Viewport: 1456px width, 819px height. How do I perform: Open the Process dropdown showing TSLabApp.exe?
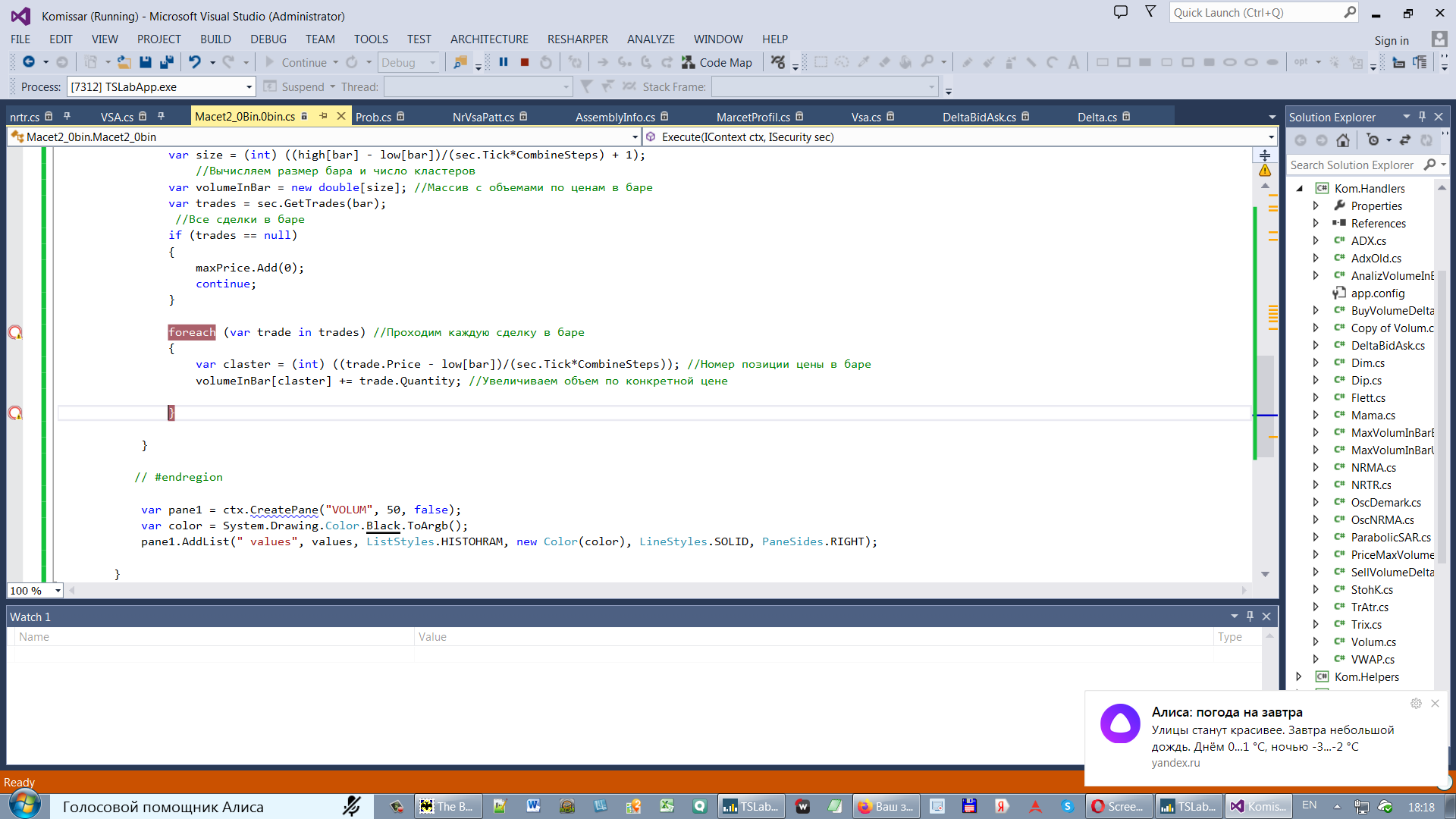pos(249,87)
